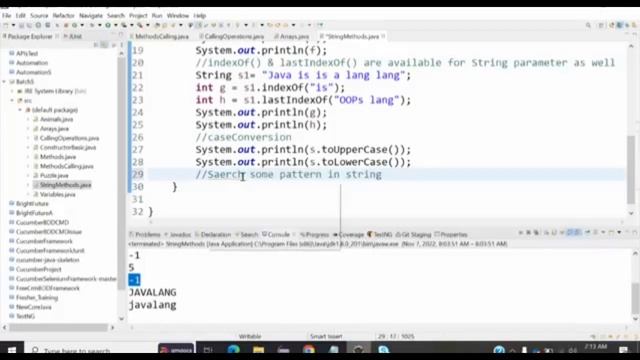This screenshot has height=360, width=640.
Task: Click the console vertical scrollbar
Action: [x=635, y=297]
